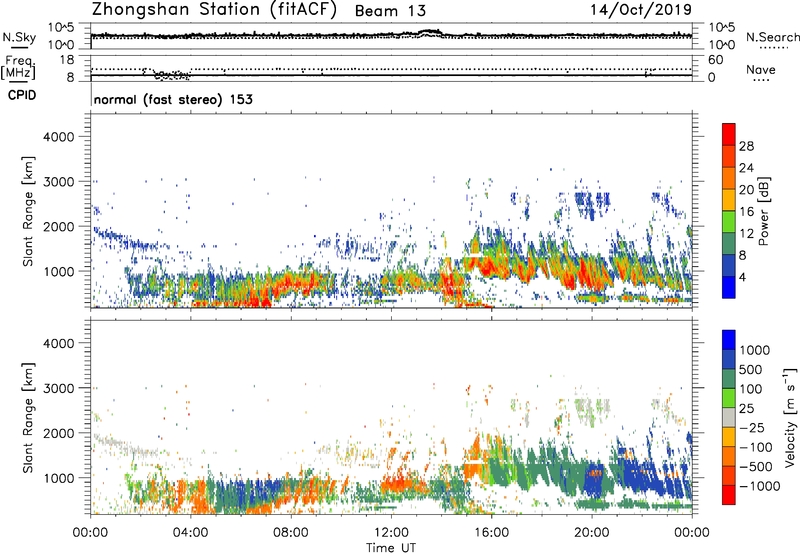
Task: Click the "-25" label on the velocity scale
Action: tap(752, 428)
